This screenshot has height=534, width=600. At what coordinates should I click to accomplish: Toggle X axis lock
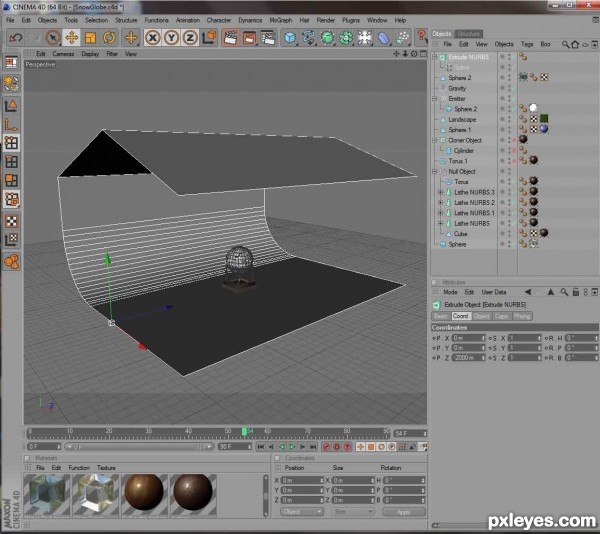click(x=153, y=37)
